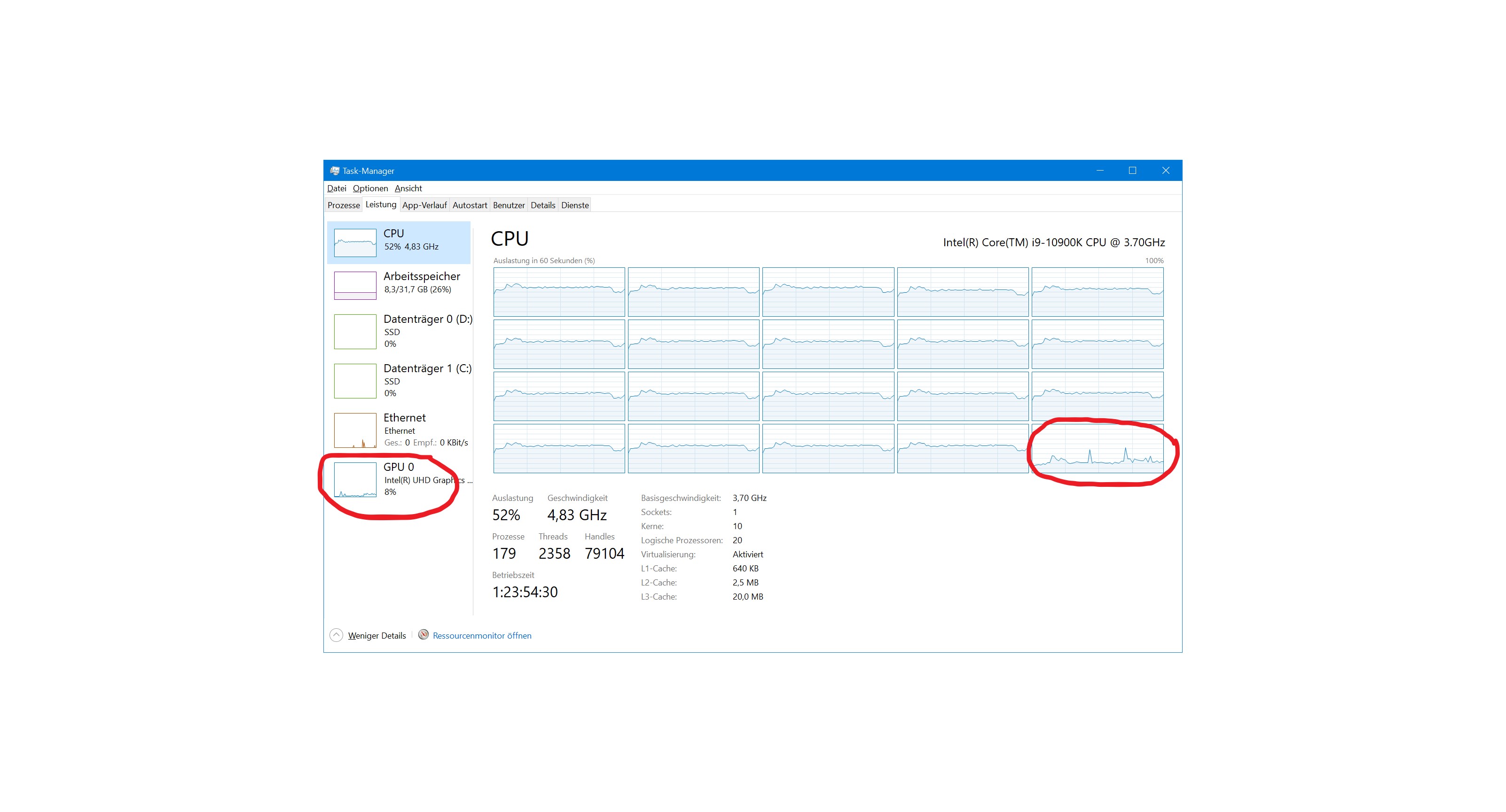
Task: Open the Datei menu
Action: [336, 188]
